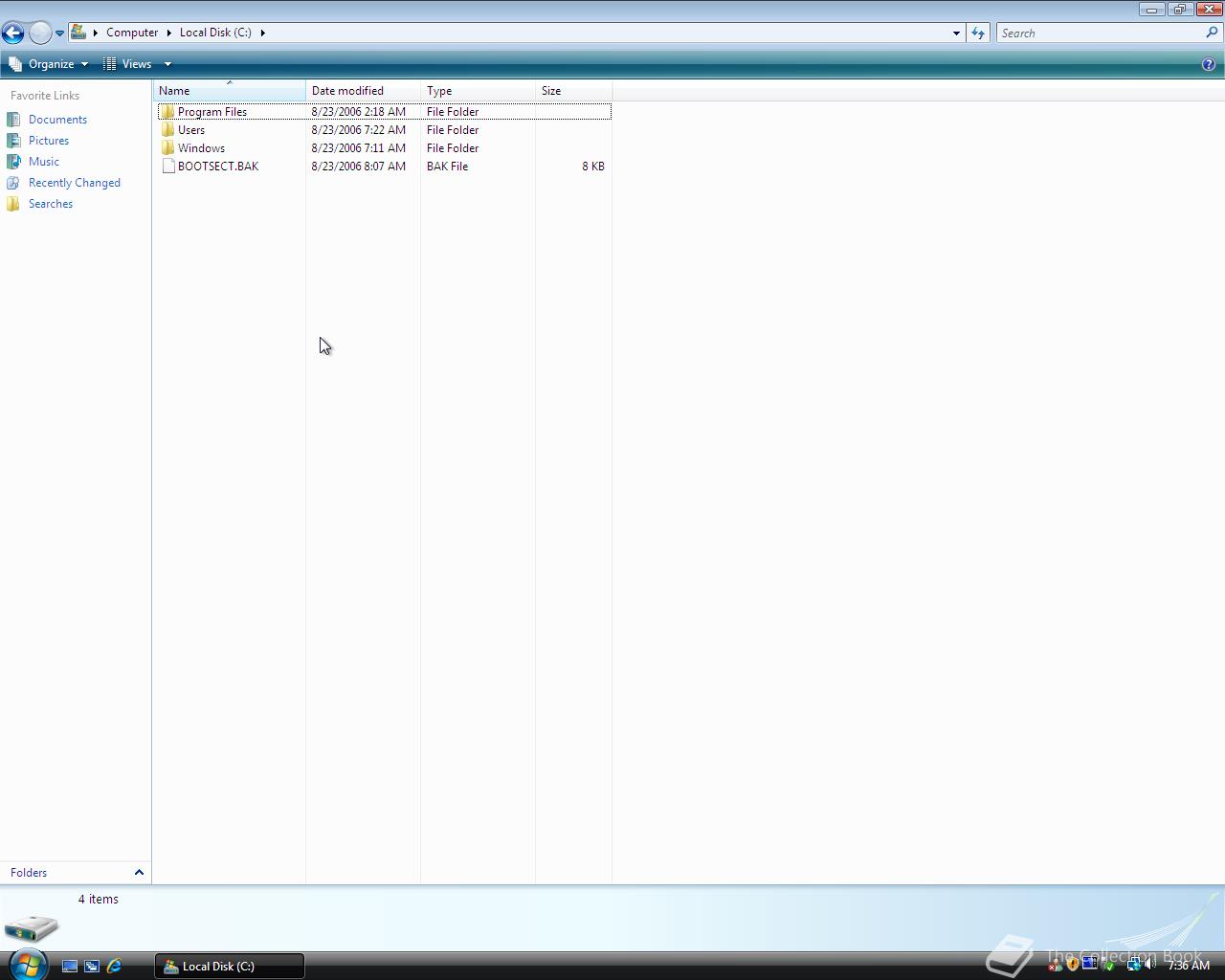Open the Help question mark icon

pos(1208,64)
